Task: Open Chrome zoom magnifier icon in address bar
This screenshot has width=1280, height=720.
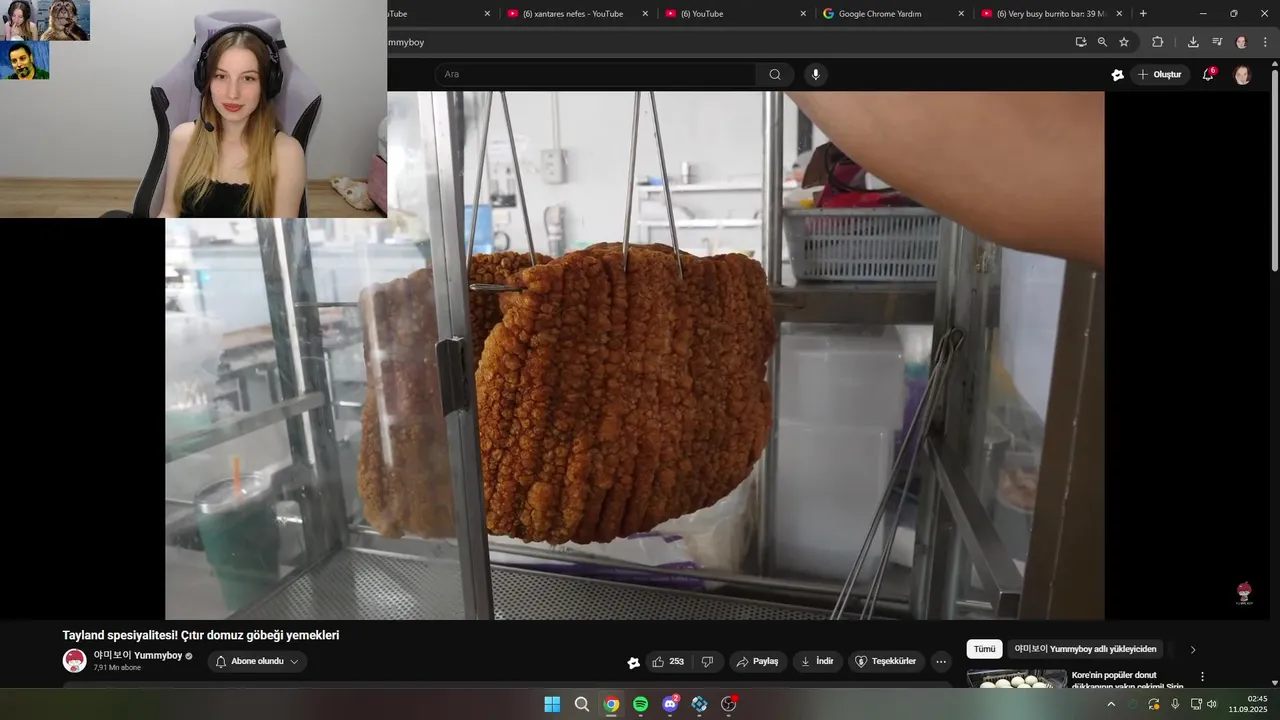Action: point(1102,42)
